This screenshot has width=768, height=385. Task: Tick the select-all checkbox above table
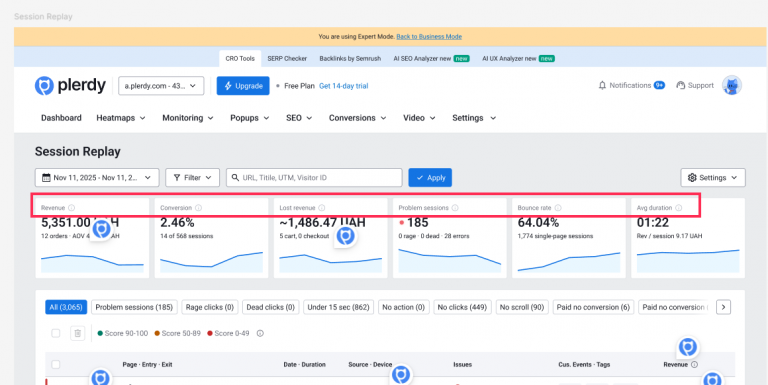coord(56,333)
